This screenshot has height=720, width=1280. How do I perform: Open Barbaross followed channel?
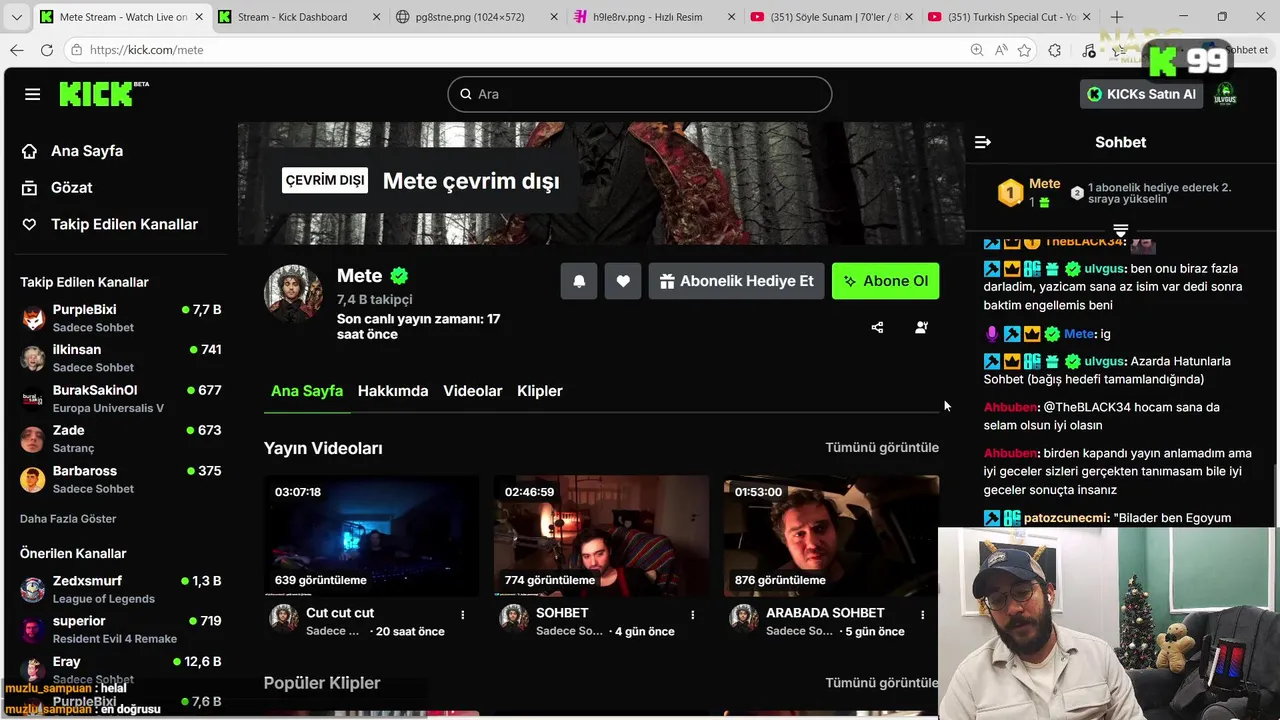[121, 479]
